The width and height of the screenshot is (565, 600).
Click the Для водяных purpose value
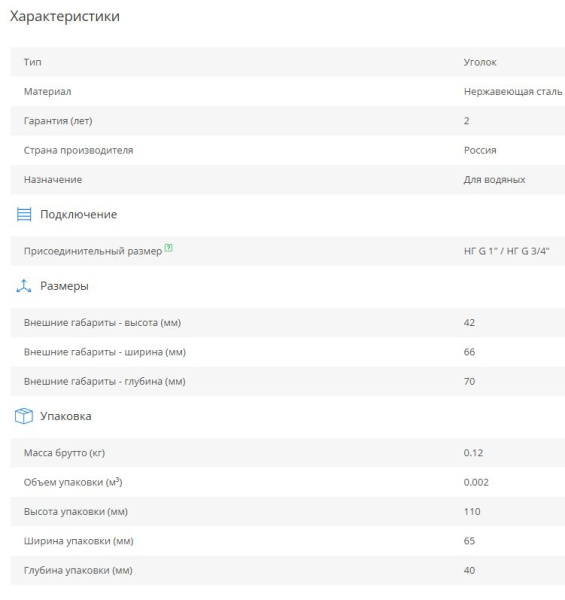point(494,179)
